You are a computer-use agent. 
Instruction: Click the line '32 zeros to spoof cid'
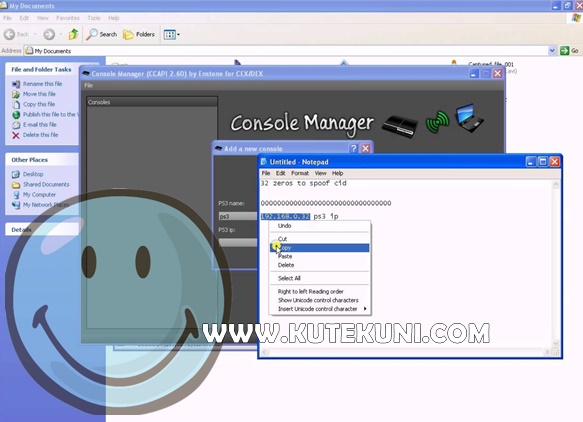coord(304,183)
